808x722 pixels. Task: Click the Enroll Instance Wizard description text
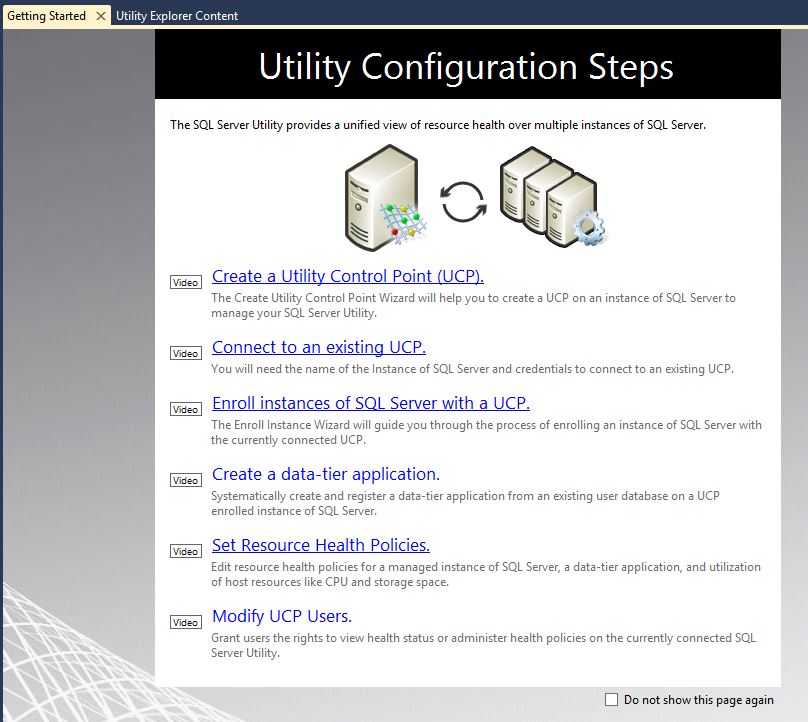click(486, 432)
